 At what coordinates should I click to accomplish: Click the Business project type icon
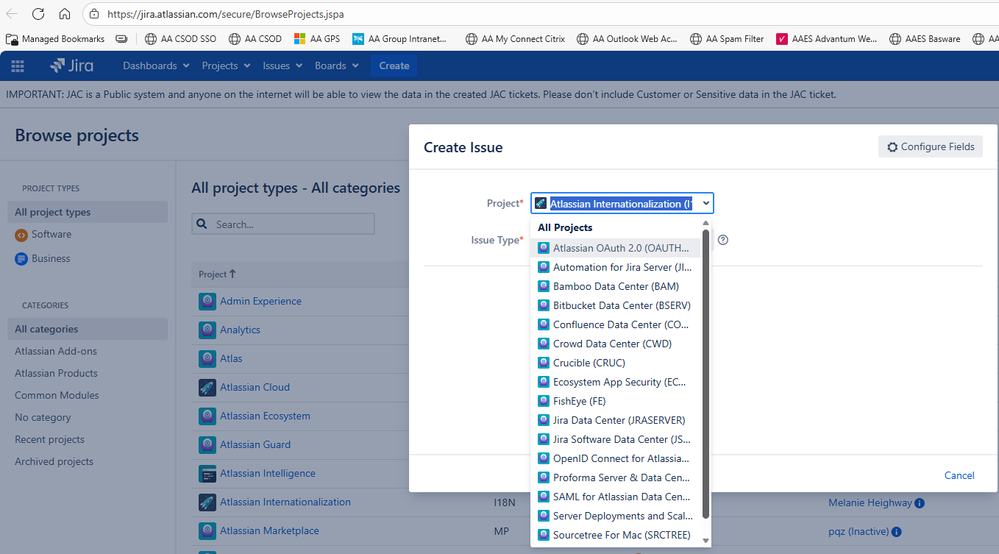(21, 259)
